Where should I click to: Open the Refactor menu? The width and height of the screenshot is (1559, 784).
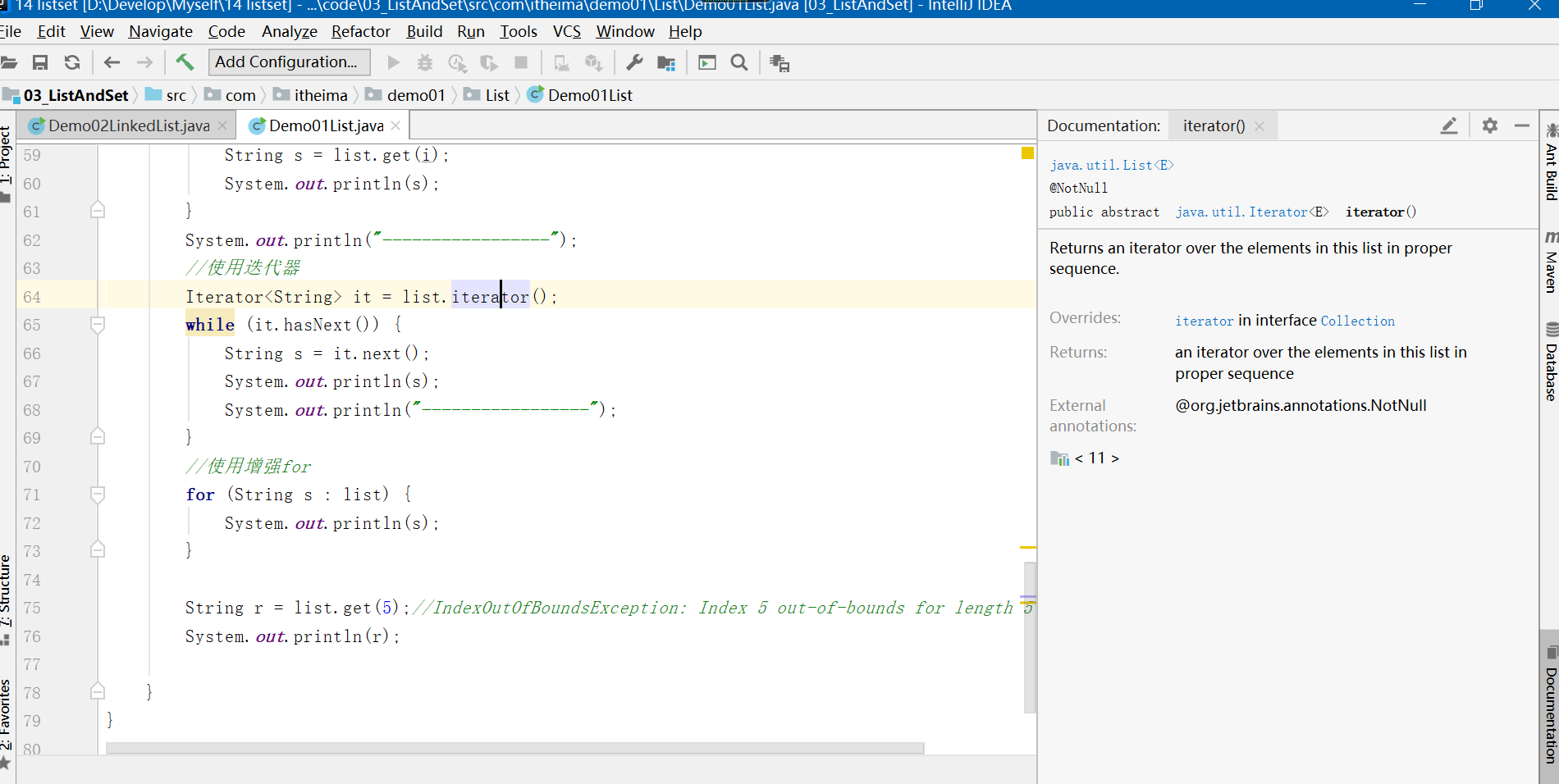[361, 31]
